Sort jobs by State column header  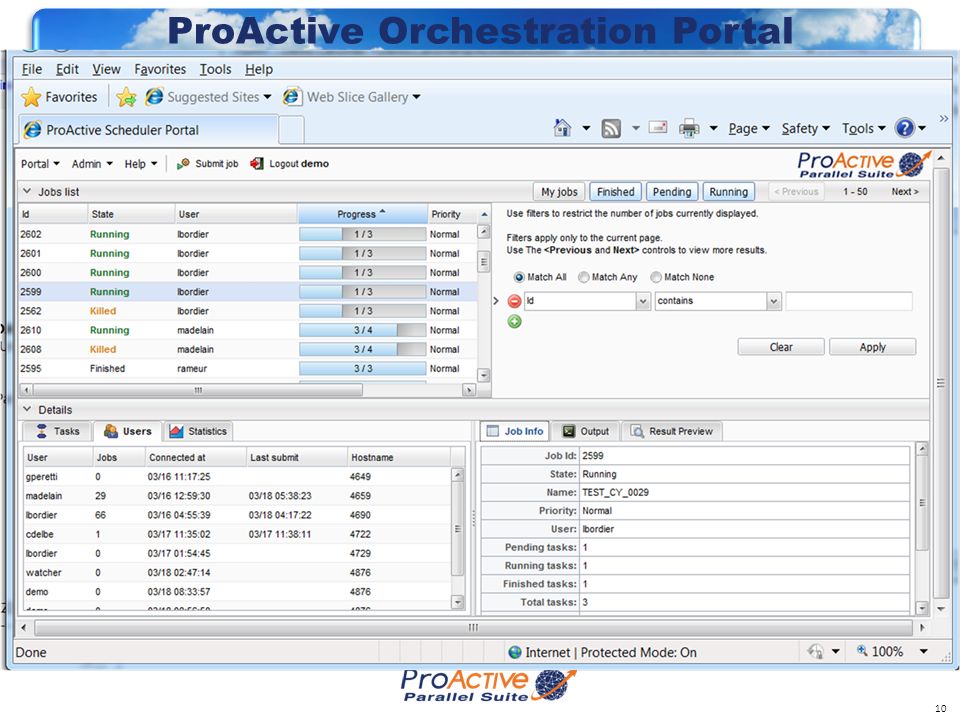point(131,214)
